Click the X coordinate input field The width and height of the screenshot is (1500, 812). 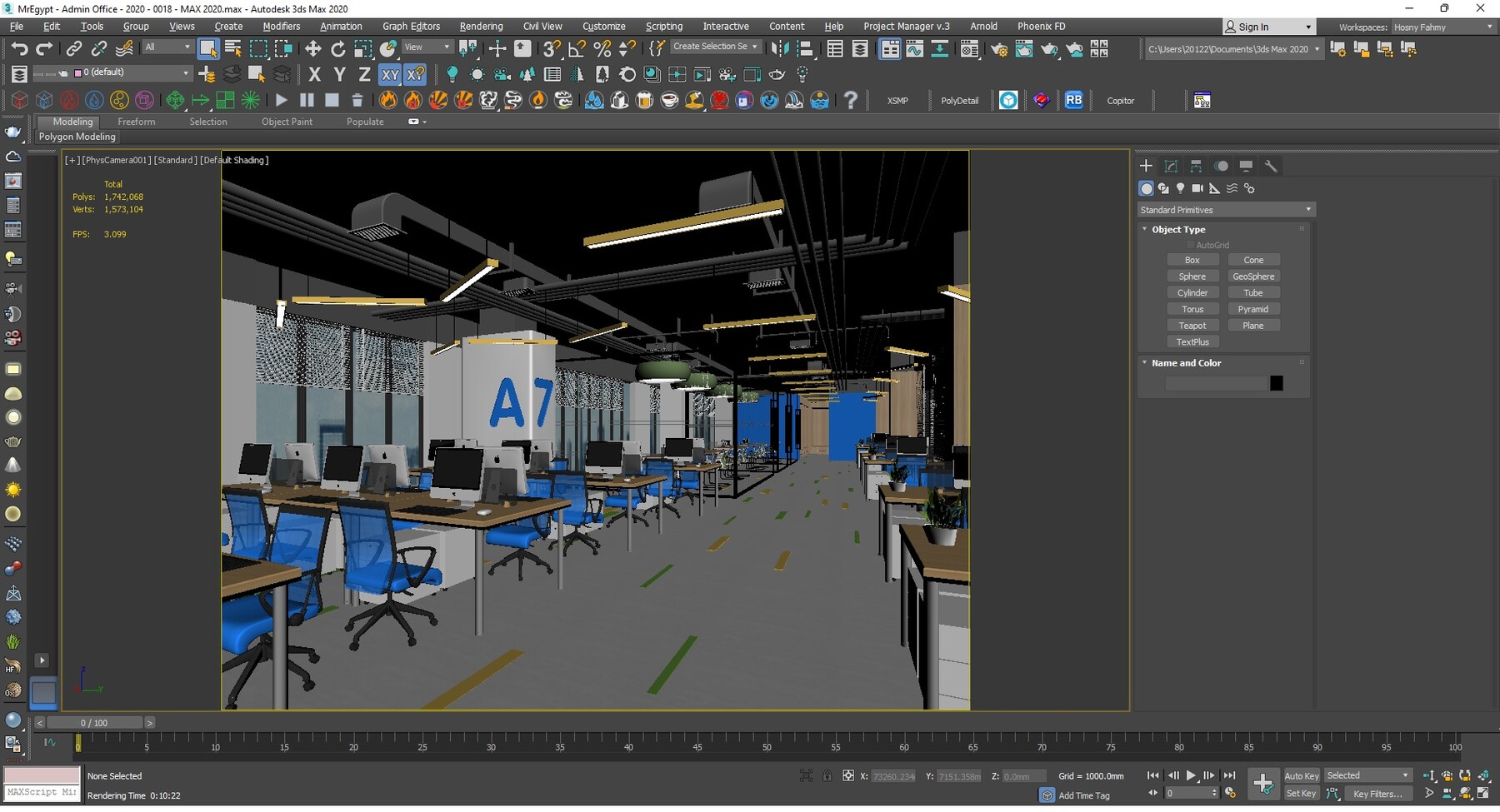click(894, 775)
